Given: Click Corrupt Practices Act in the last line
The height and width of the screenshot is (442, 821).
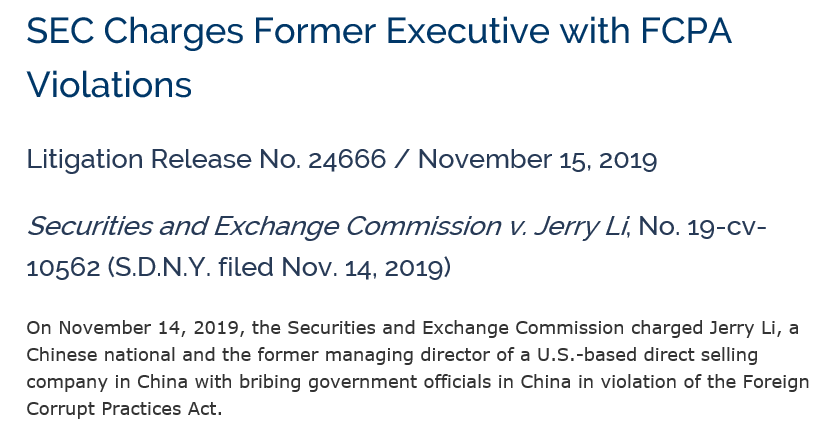Looking at the screenshot, I should point(124,409).
